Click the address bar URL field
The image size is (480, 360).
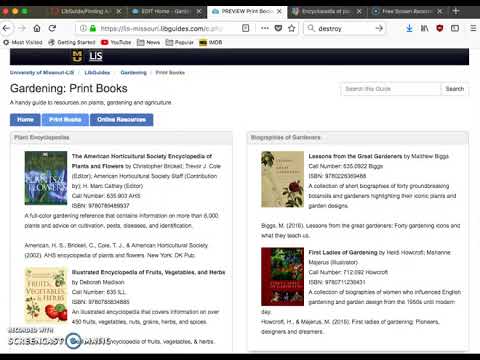pyautogui.click(x=162, y=29)
